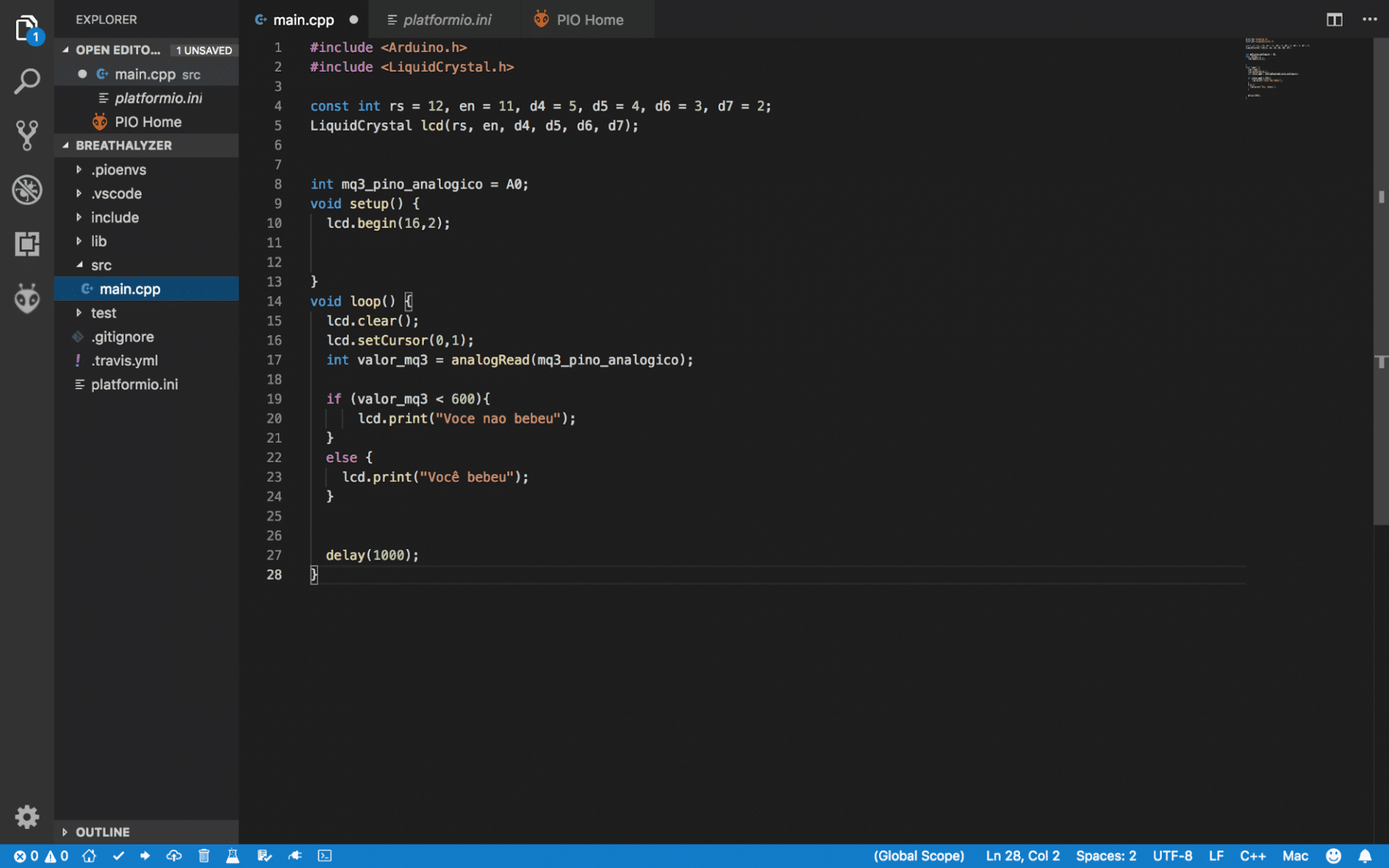
Task: Click PlatformIO Build checkmark in status bar
Action: 119,856
